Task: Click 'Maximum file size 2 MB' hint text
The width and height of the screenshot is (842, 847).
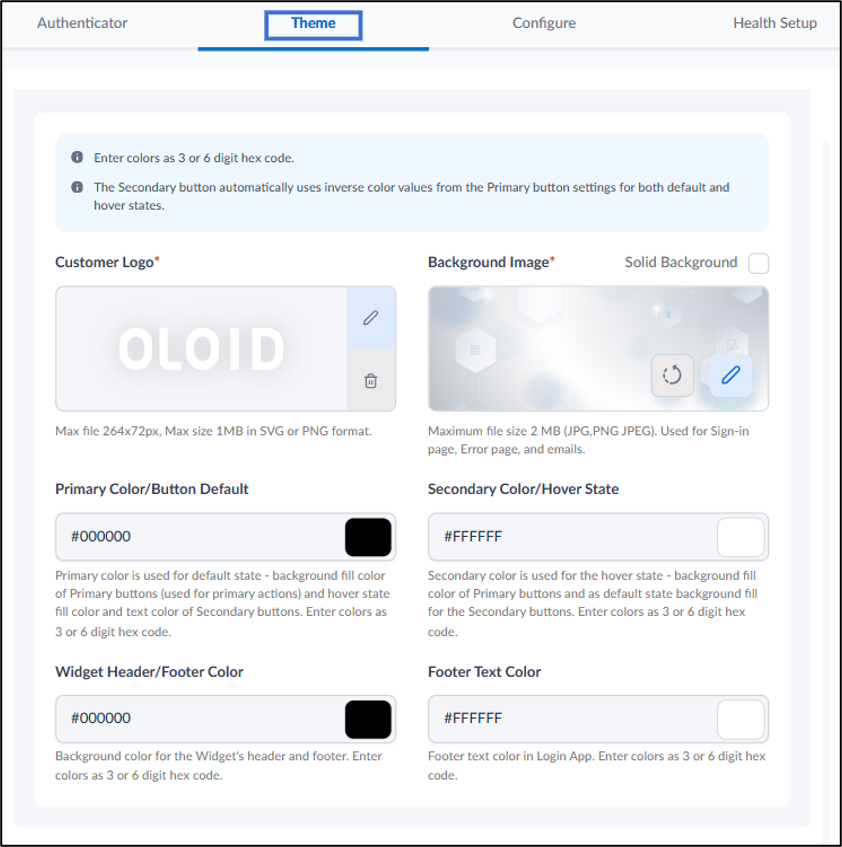Action: click(x=588, y=440)
